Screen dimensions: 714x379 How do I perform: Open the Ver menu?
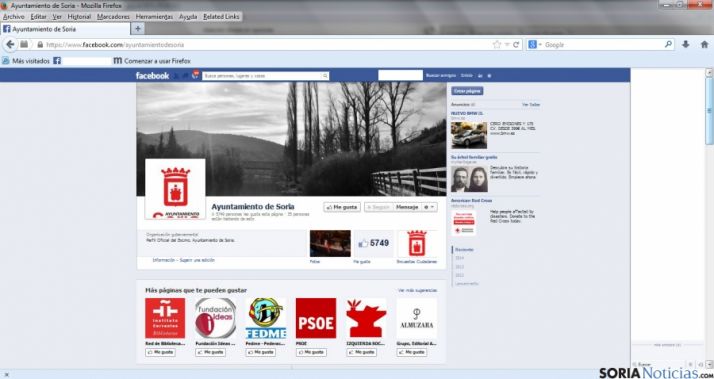point(57,16)
